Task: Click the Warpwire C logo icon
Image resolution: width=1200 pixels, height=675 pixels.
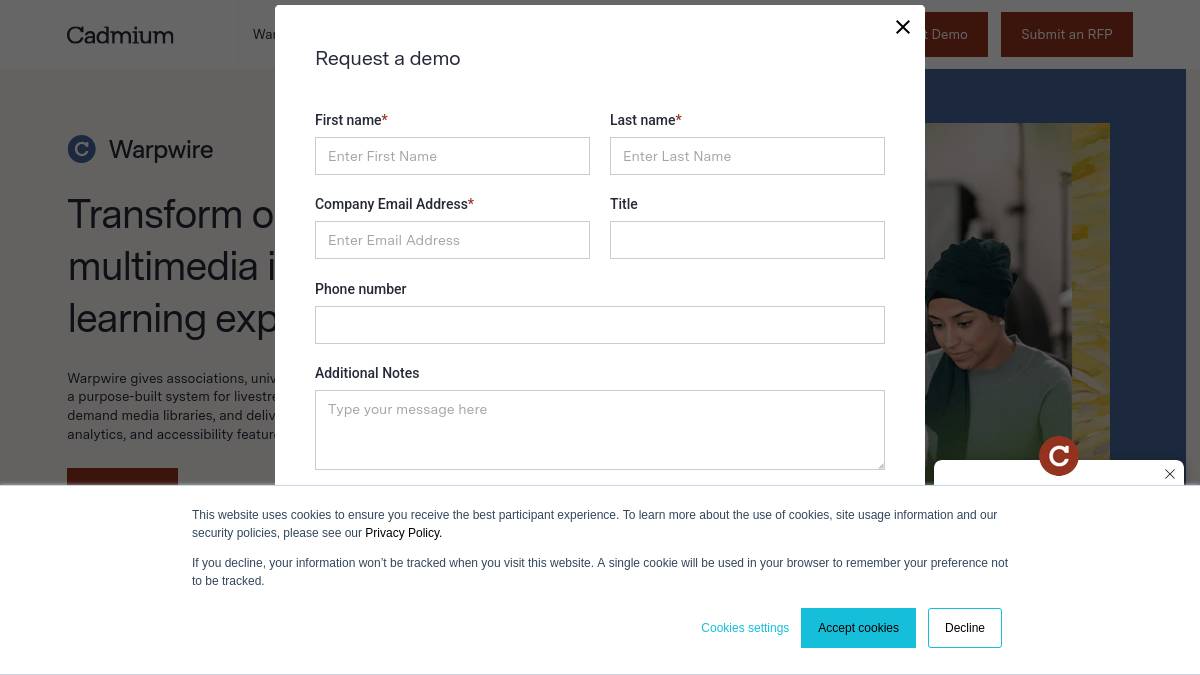Action: [81, 149]
